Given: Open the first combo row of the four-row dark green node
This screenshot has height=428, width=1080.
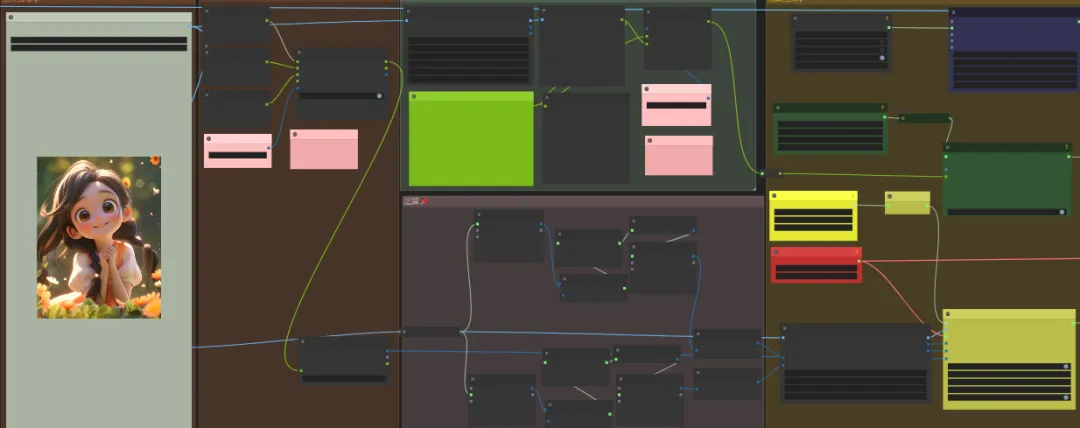Looking at the screenshot, I should coord(830,125).
